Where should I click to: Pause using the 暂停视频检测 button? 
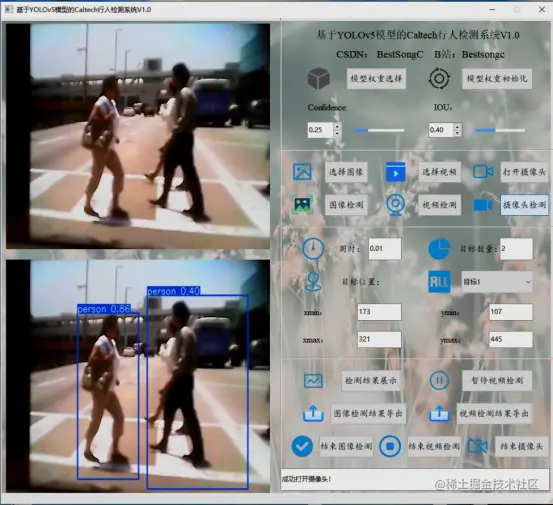pyautogui.click(x=497, y=381)
